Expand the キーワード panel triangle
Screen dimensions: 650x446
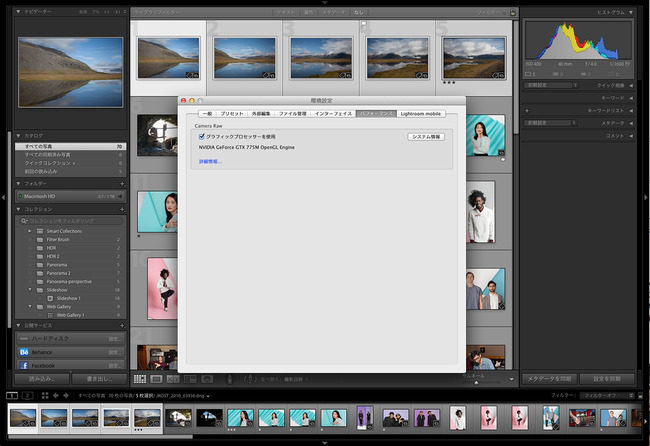[x=631, y=98]
